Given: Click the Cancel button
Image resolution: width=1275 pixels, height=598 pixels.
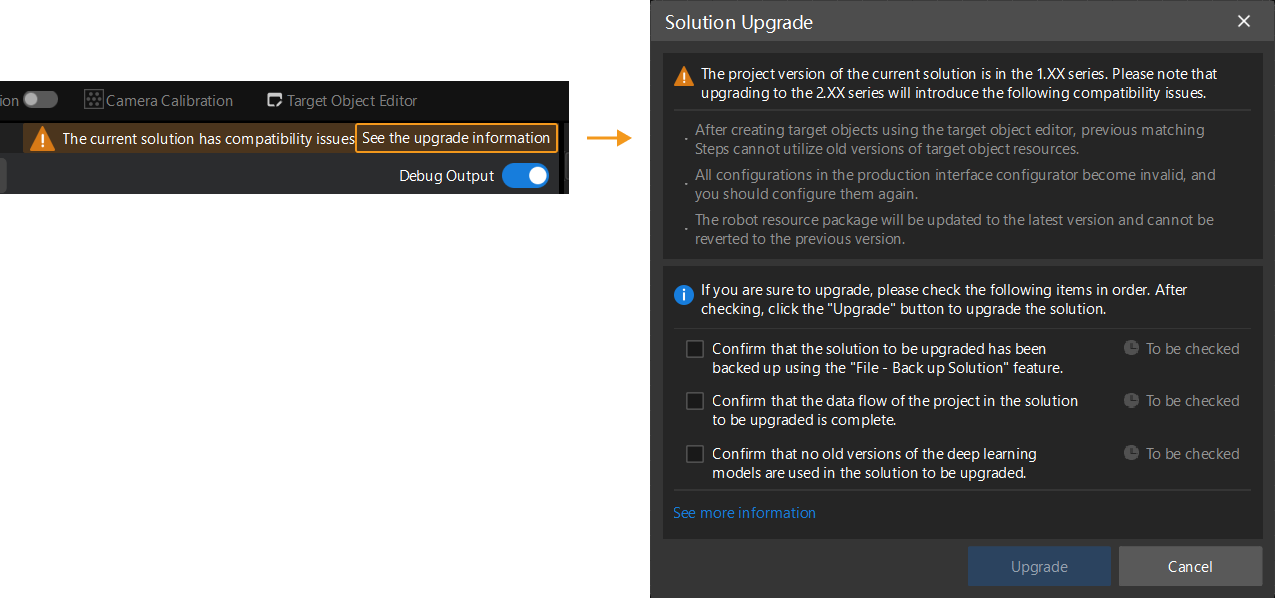Looking at the screenshot, I should [x=1190, y=566].
